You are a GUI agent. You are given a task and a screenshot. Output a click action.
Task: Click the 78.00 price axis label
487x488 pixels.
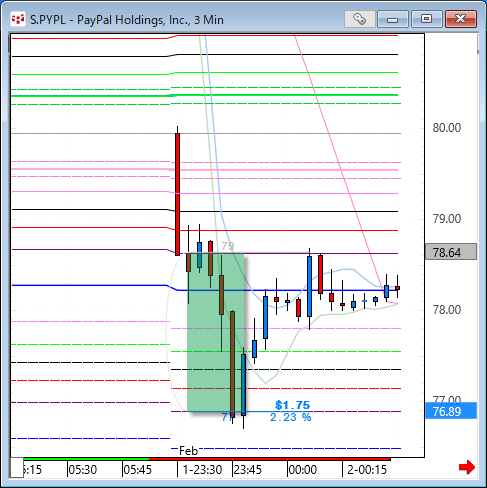click(447, 310)
